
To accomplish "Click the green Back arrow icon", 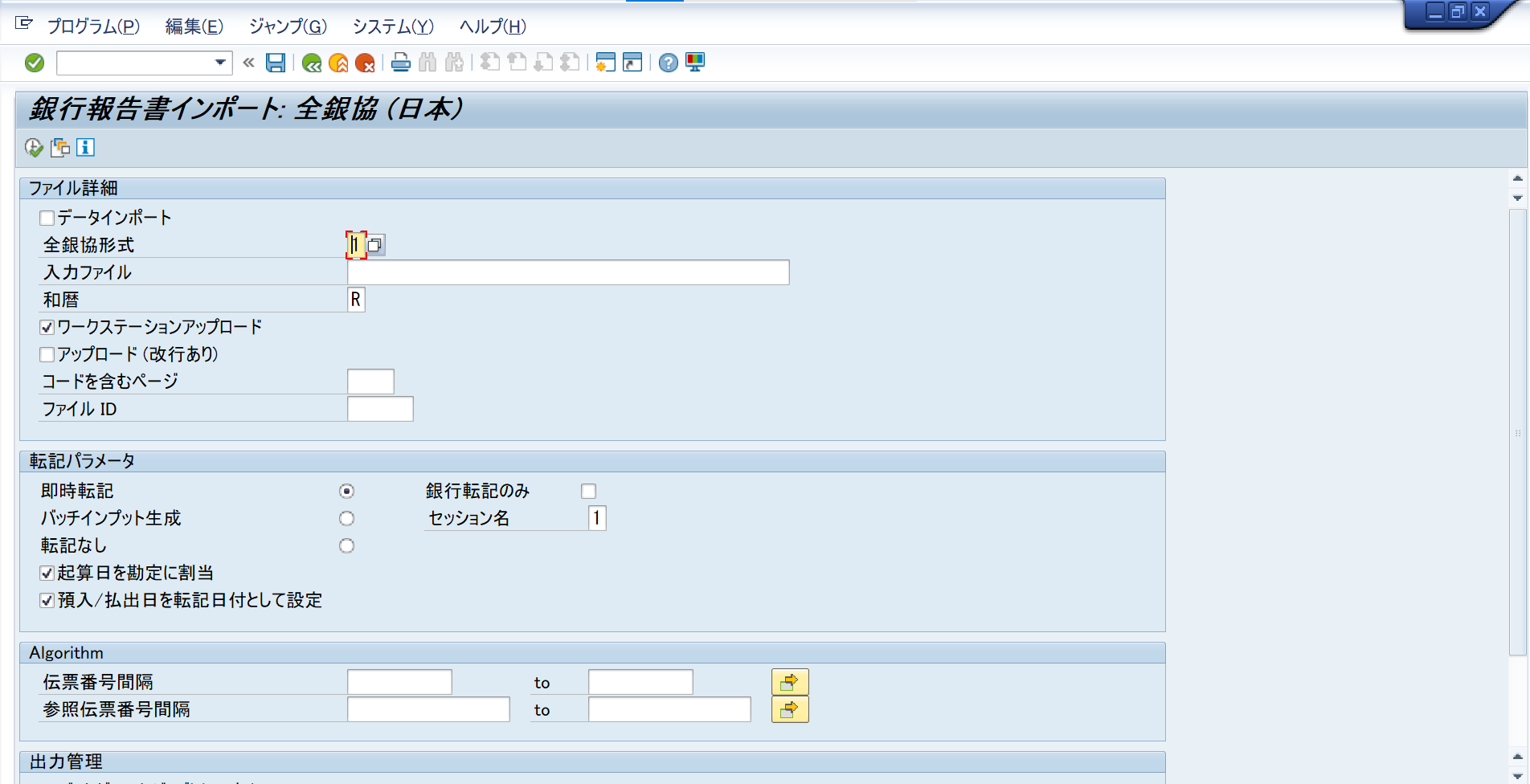I will tap(313, 63).
